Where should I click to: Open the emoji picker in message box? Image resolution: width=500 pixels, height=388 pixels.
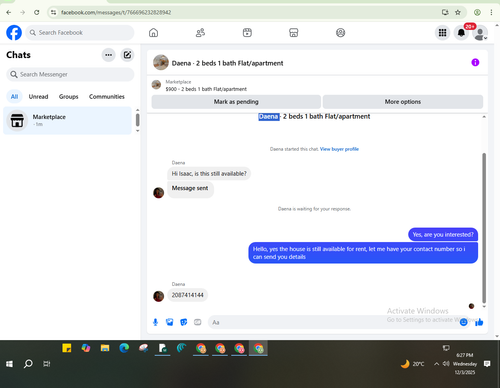(x=463, y=322)
